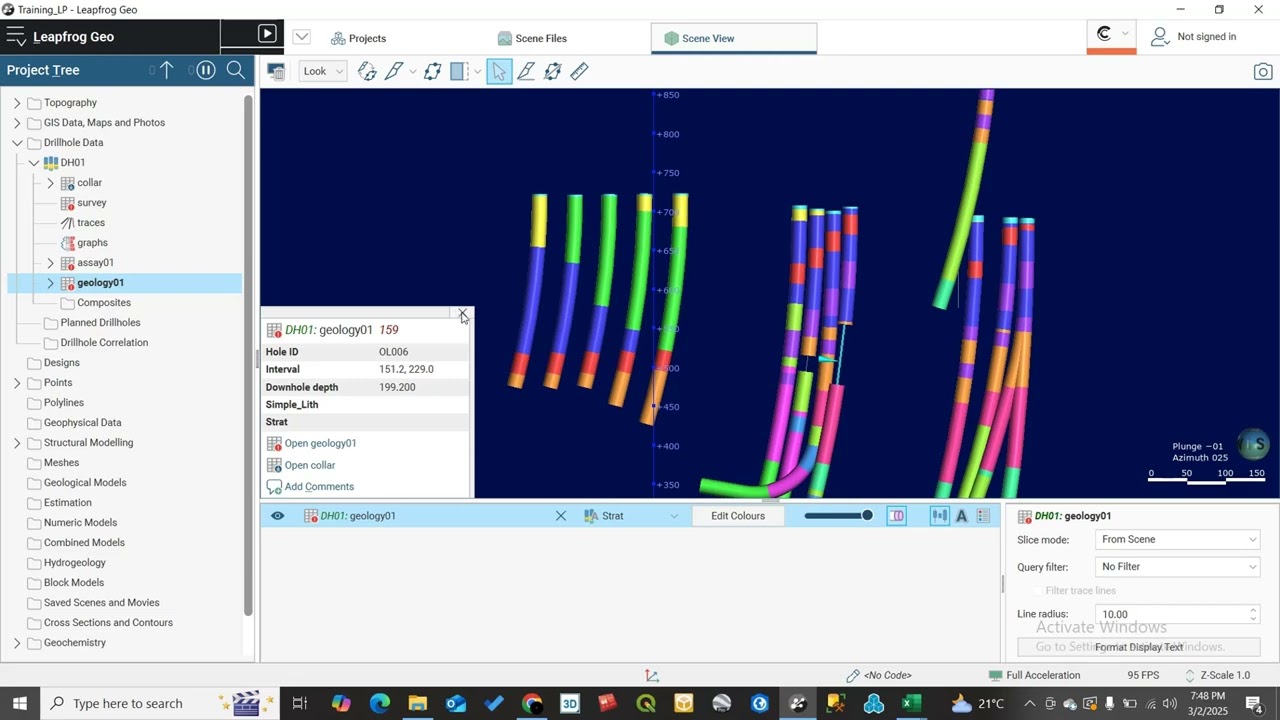
Task: Select the survey table in tree
Action: [x=91, y=203]
